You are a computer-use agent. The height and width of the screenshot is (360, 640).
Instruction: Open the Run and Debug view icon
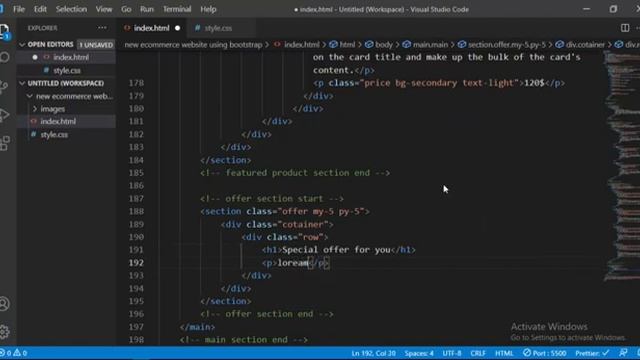(x=4, y=115)
